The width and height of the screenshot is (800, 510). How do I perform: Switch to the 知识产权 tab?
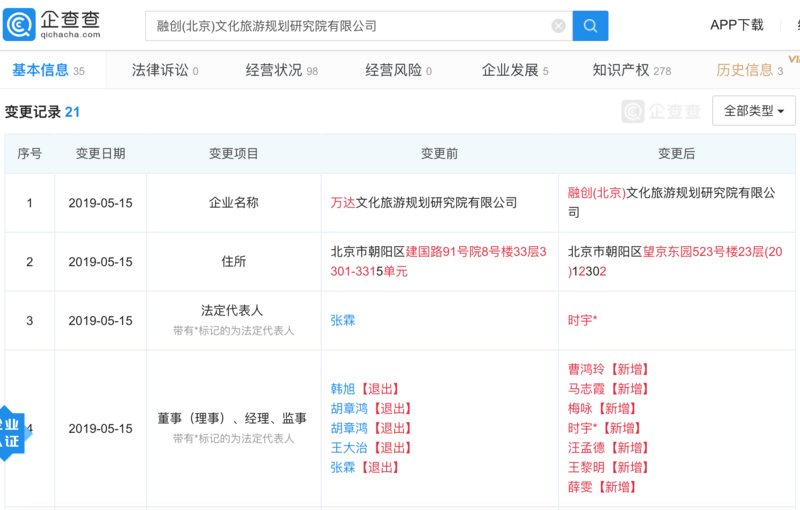(632, 70)
